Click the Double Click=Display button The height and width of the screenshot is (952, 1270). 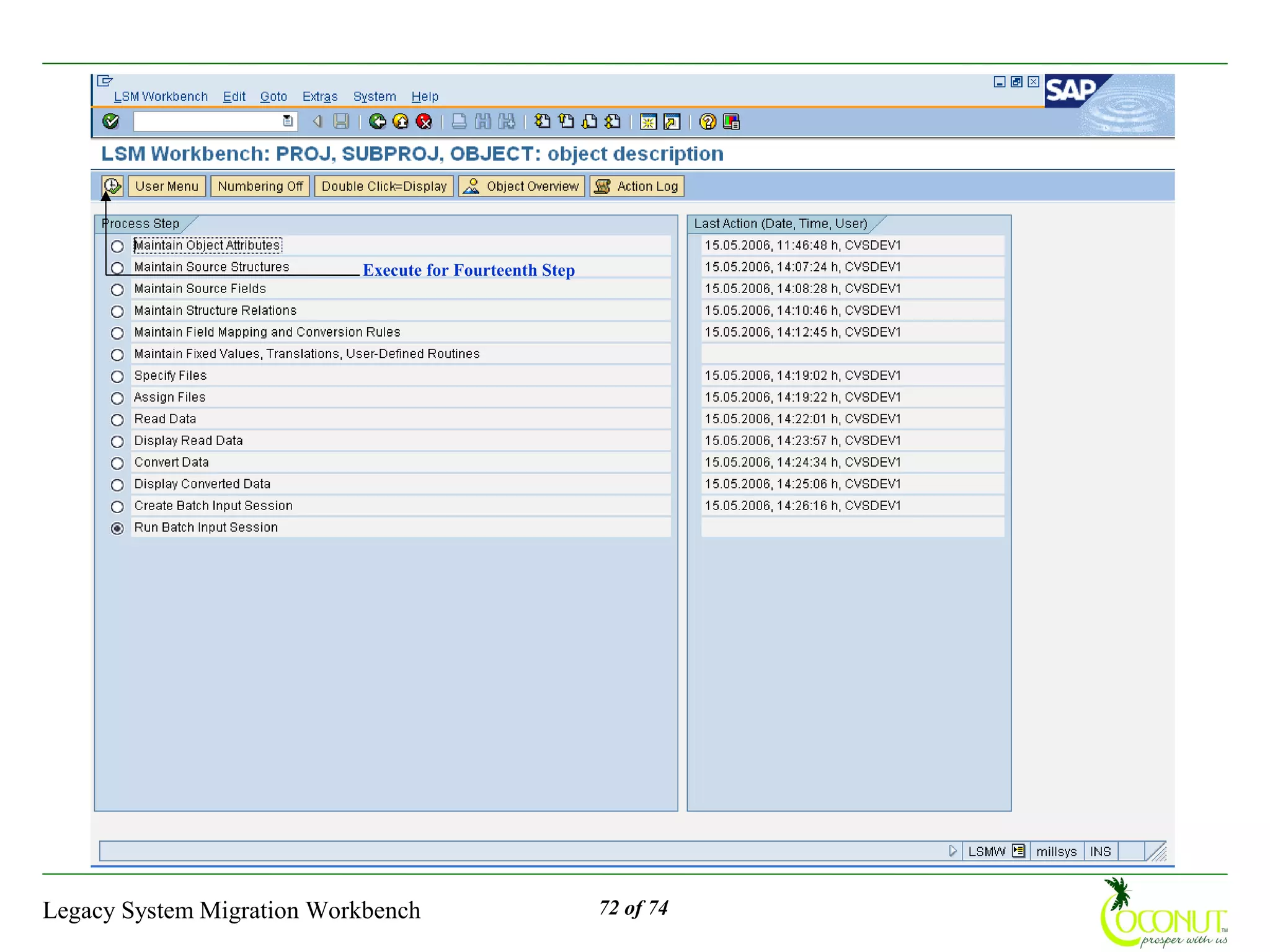point(384,186)
